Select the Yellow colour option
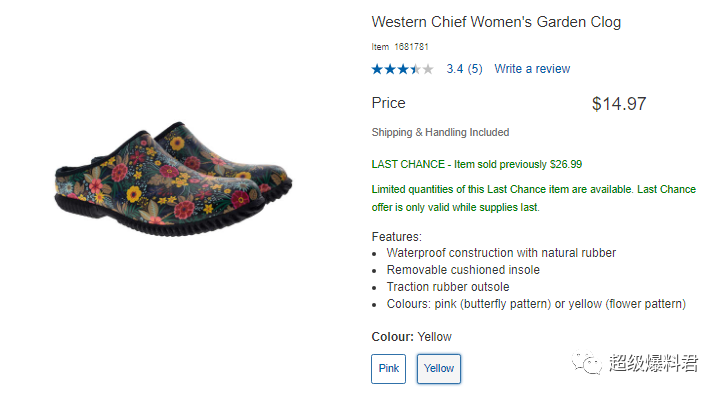 (438, 368)
